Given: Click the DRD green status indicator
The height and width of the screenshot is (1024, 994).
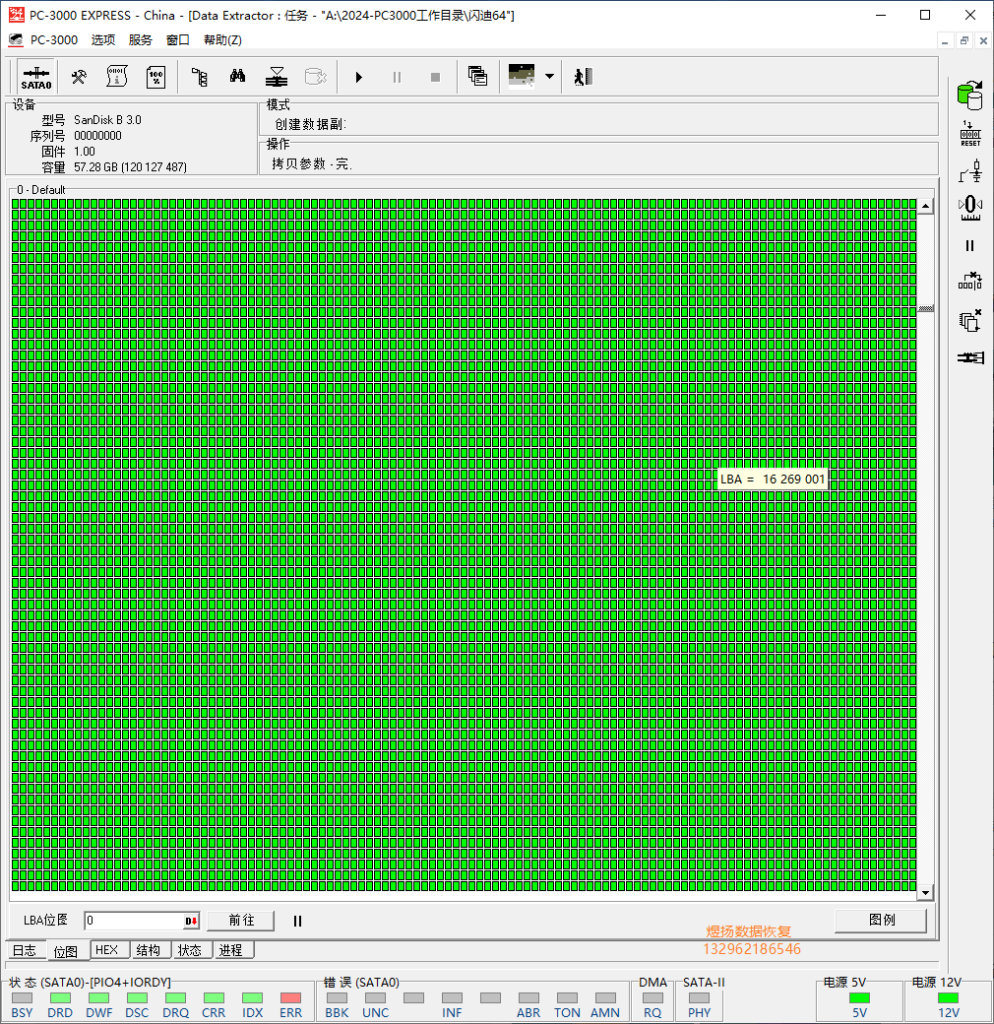Looking at the screenshot, I should tap(60, 998).
